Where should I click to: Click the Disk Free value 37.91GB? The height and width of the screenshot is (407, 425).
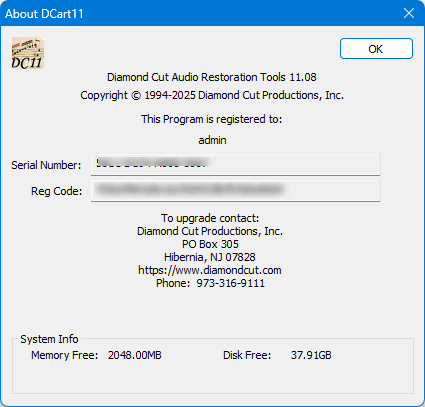[311, 355]
